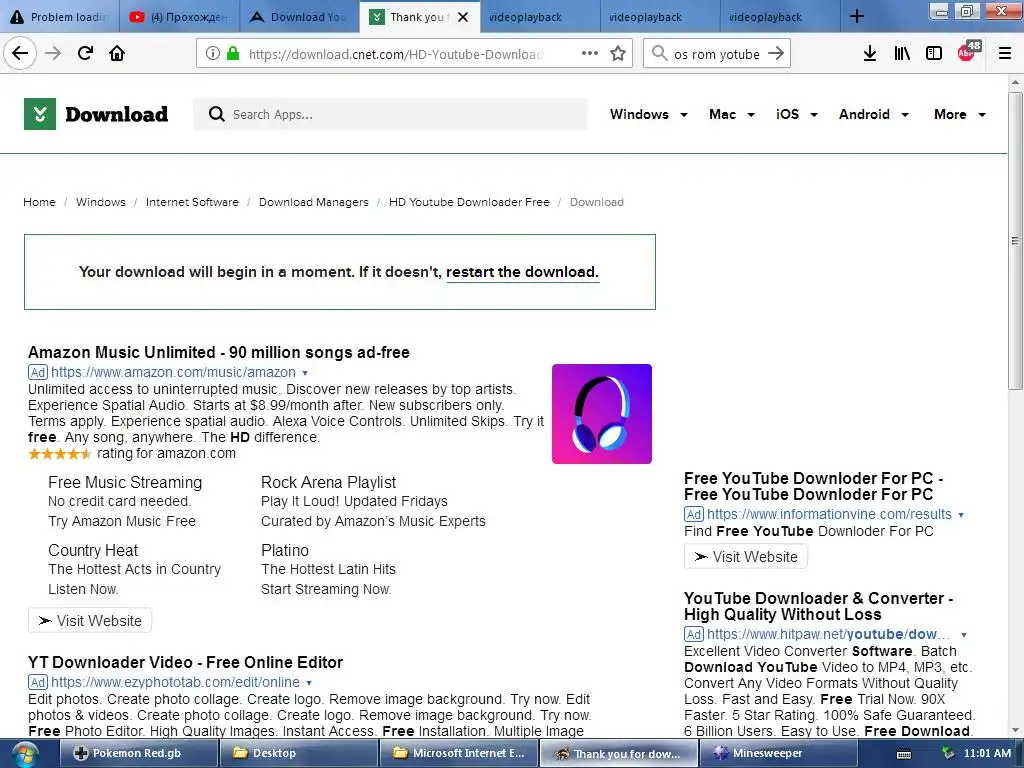Open a new browser tab
The width and height of the screenshot is (1024, 768).
tap(857, 16)
